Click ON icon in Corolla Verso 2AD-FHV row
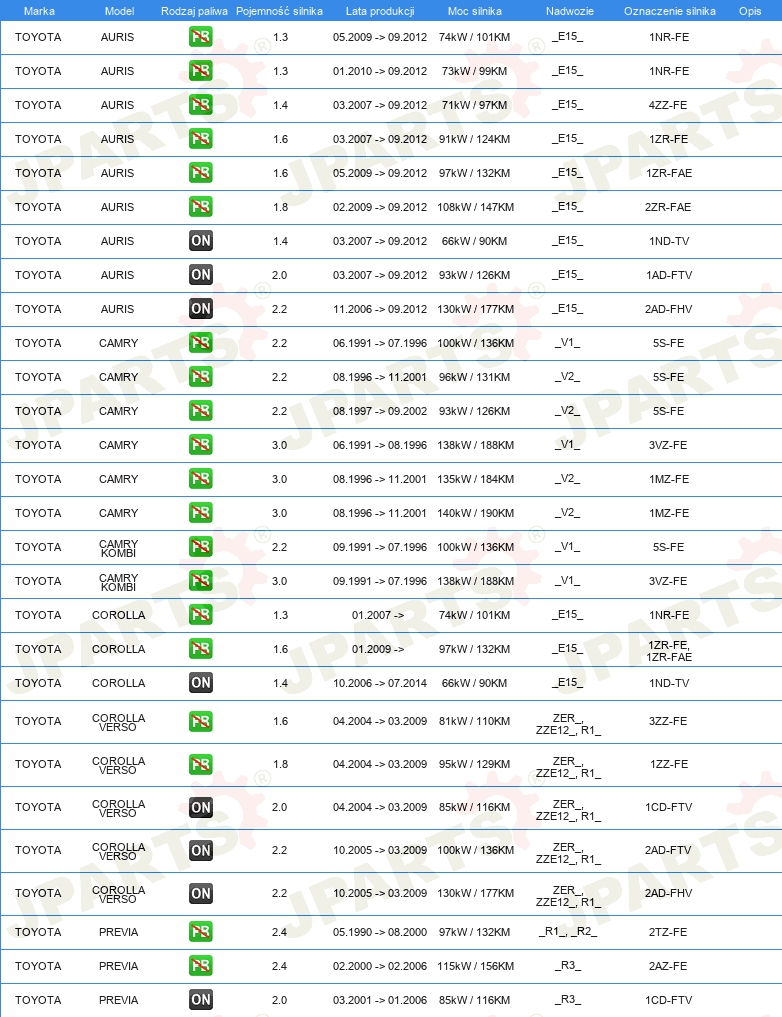Viewport: 782px width, 1017px height. point(200,893)
